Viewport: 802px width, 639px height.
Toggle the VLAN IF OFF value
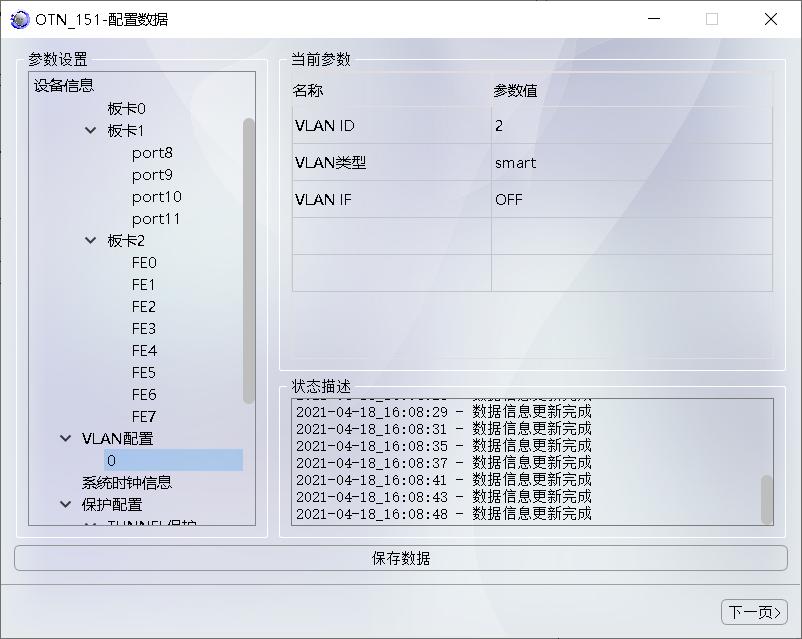pyautogui.click(x=510, y=199)
